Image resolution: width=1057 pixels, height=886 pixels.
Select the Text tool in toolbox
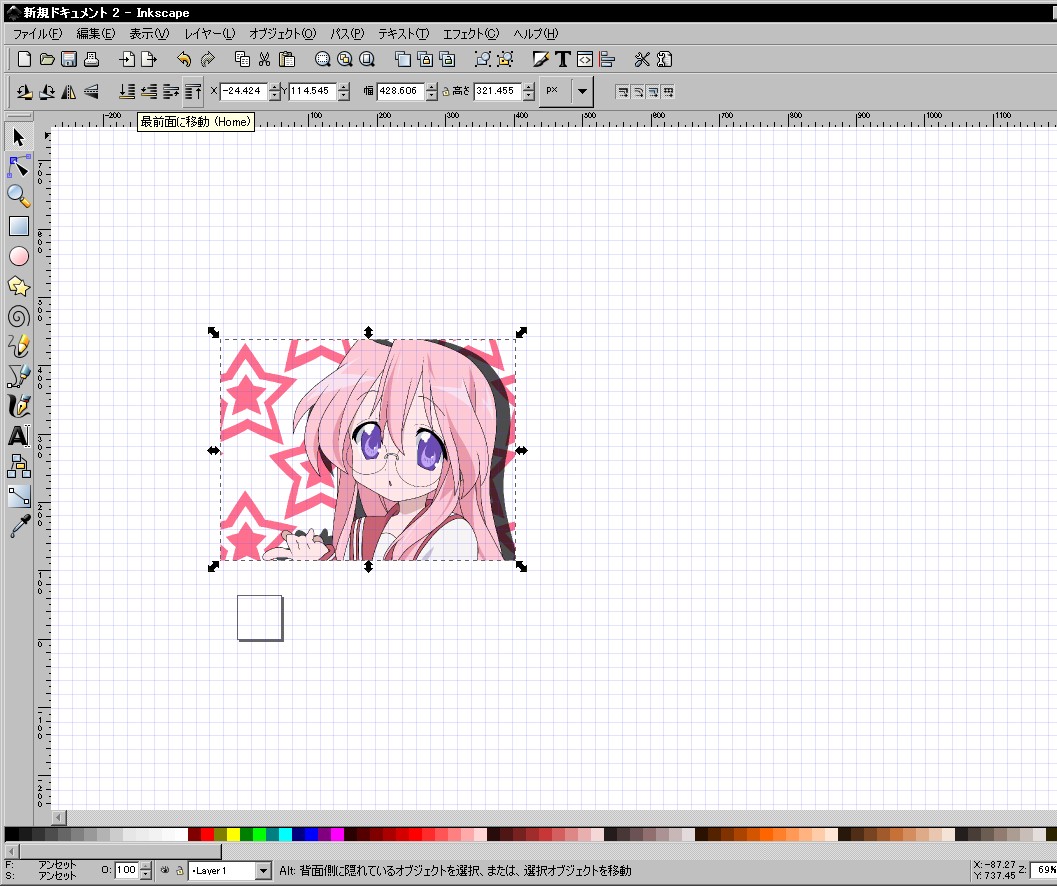pos(18,436)
